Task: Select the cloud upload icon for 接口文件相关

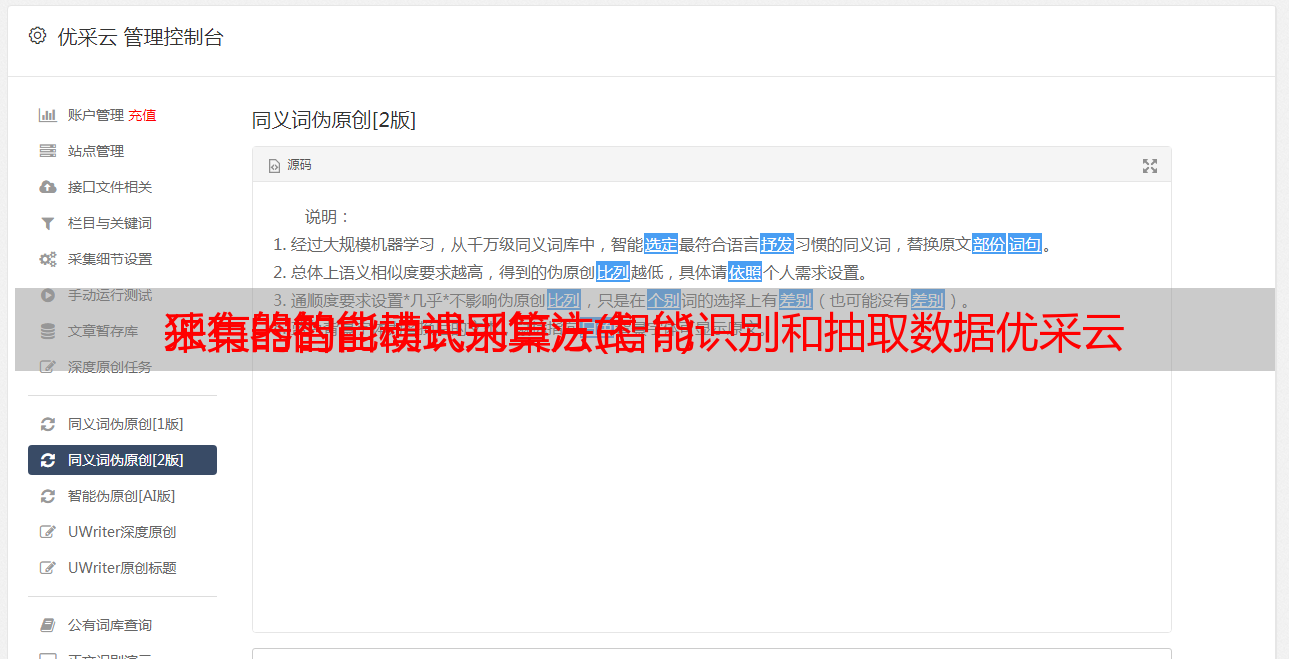Action: point(47,187)
